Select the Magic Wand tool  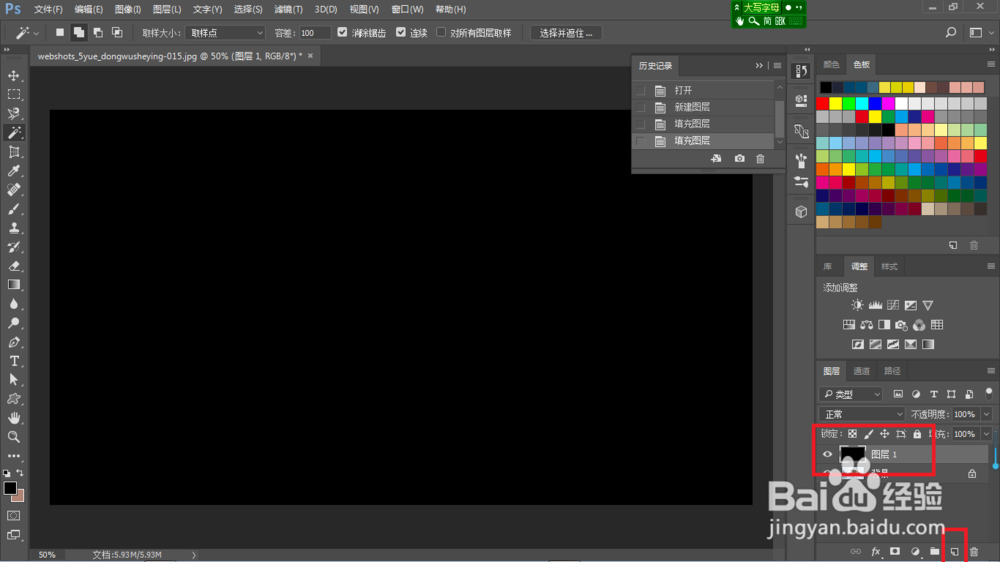point(13,133)
